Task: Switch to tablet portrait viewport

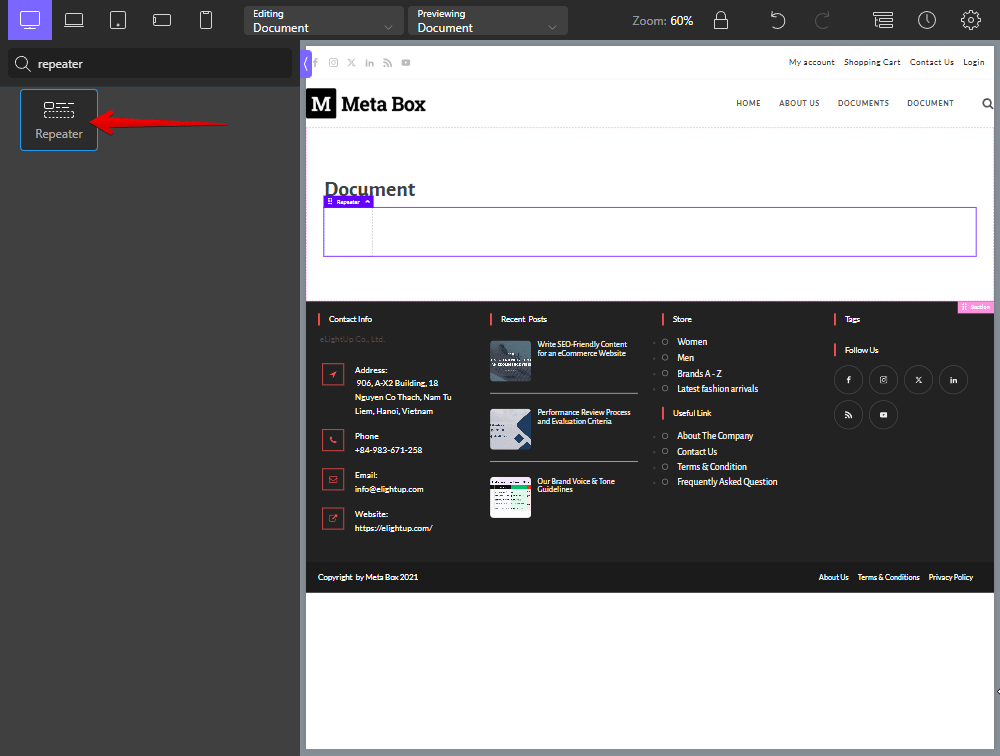Action: (118, 20)
